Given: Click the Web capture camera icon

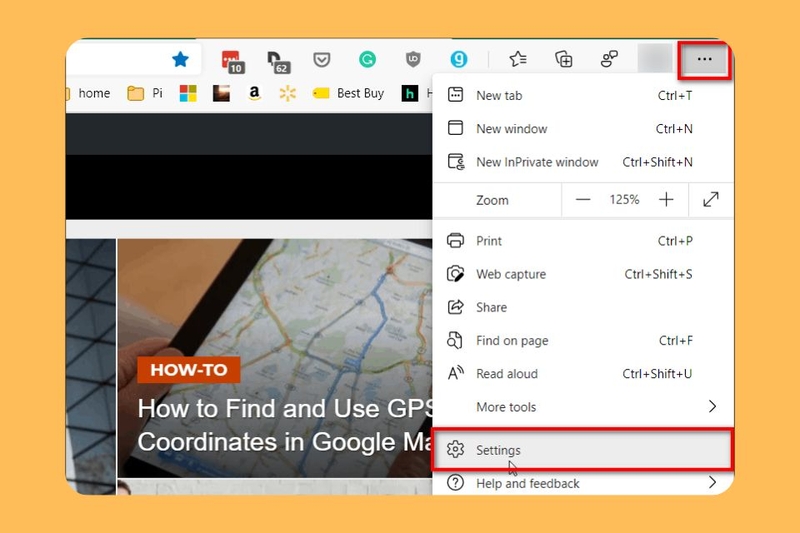Looking at the screenshot, I should point(455,274).
